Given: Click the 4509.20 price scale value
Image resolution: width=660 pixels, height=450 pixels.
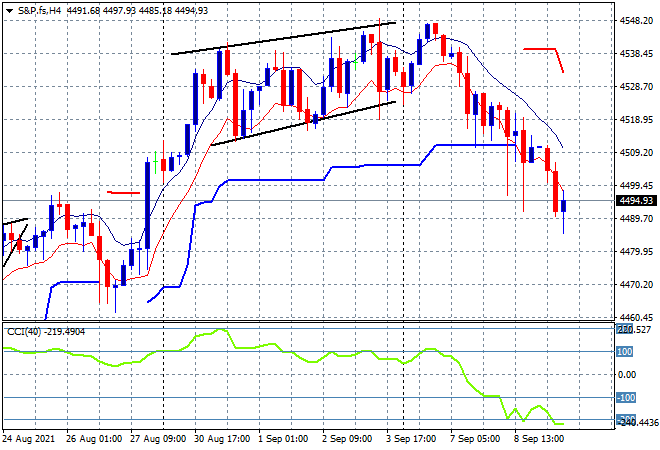Looking at the screenshot, I should pos(636,152).
